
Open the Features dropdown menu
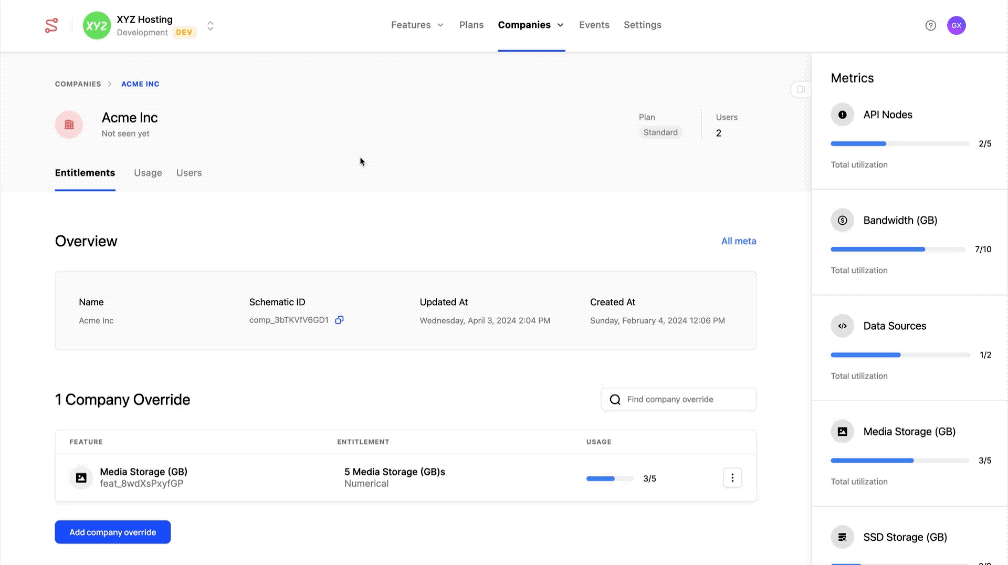pos(417,25)
